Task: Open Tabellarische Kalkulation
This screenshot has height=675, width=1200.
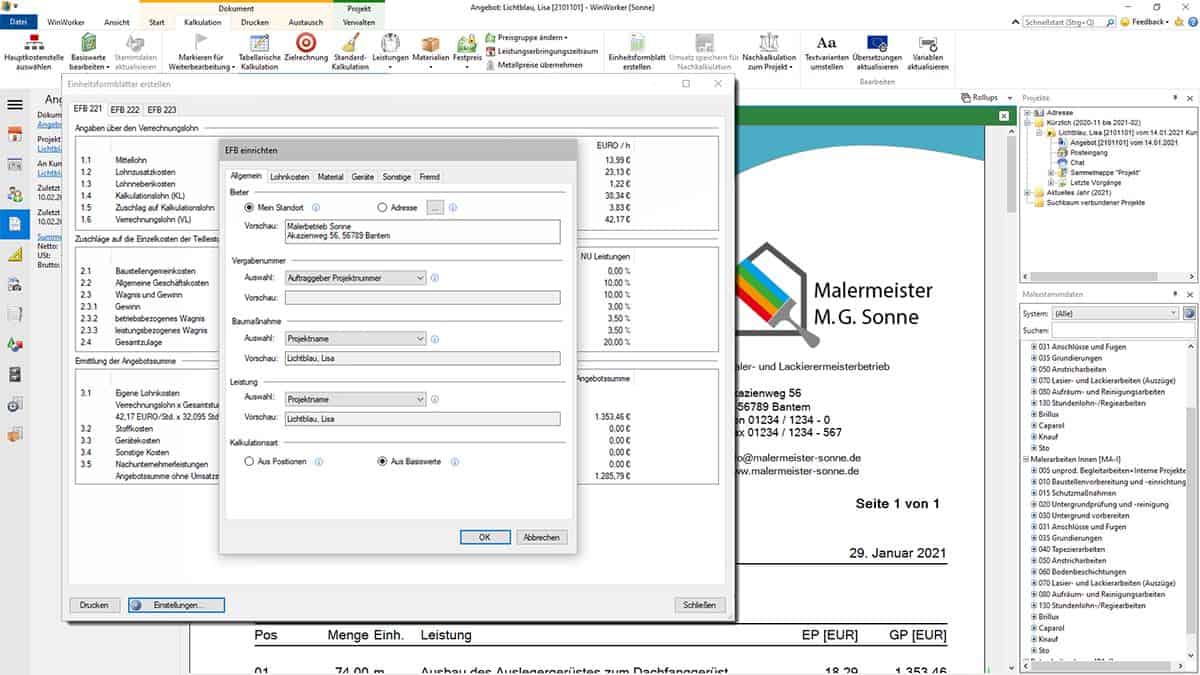Action: point(259,52)
